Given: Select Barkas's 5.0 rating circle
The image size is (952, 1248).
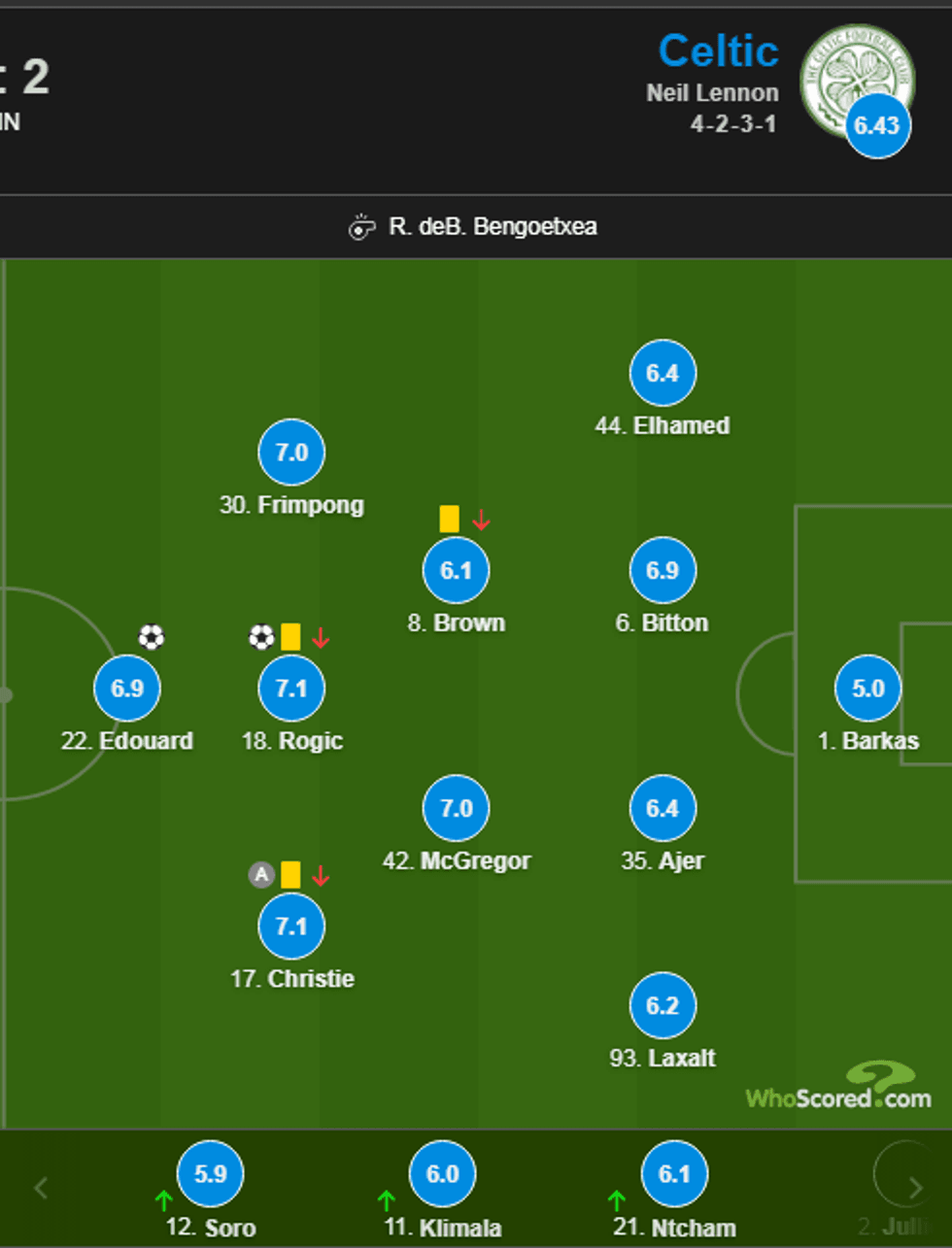Looking at the screenshot, I should (867, 688).
